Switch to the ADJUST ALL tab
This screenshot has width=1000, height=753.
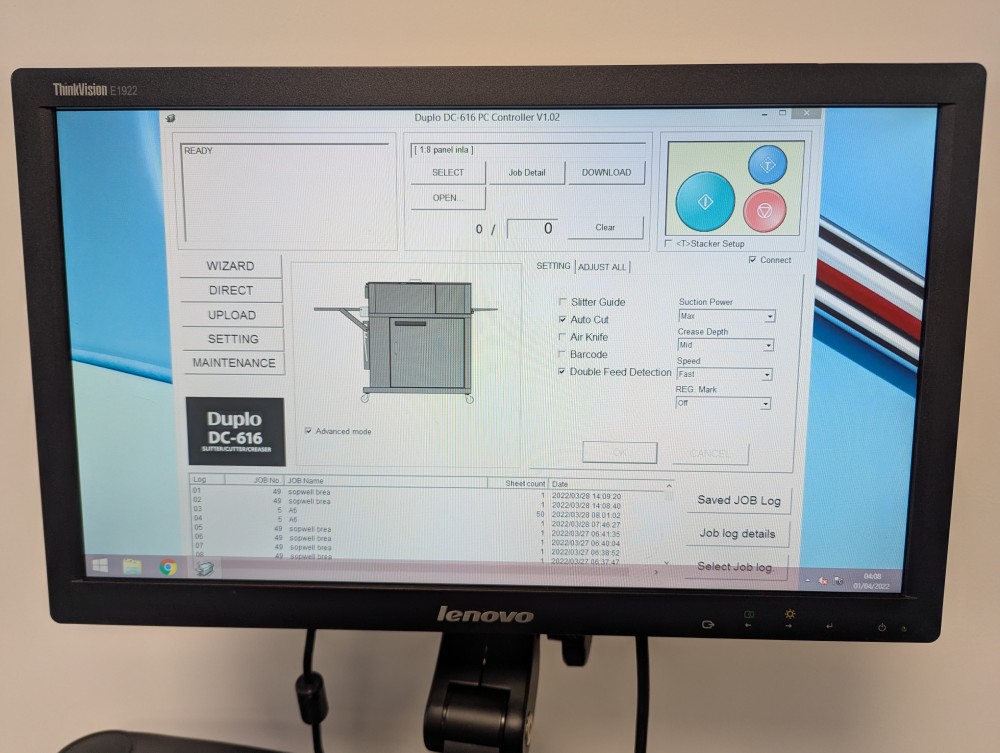(x=603, y=267)
